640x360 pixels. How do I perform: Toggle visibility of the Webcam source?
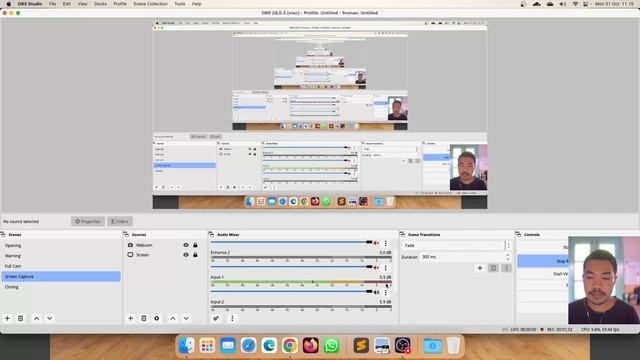click(186, 245)
